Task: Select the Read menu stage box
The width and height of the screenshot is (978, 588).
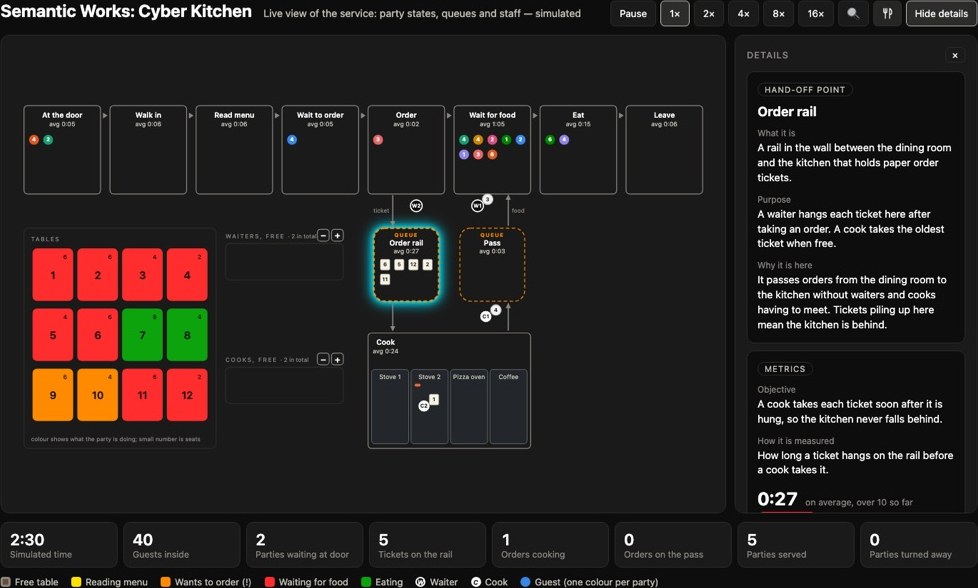Action: (235, 150)
